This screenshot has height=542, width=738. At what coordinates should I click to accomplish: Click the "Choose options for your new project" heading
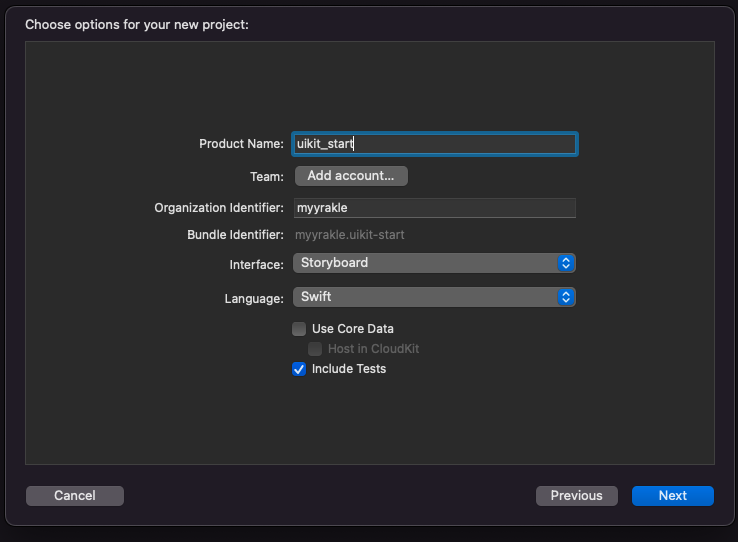[x=137, y=24]
